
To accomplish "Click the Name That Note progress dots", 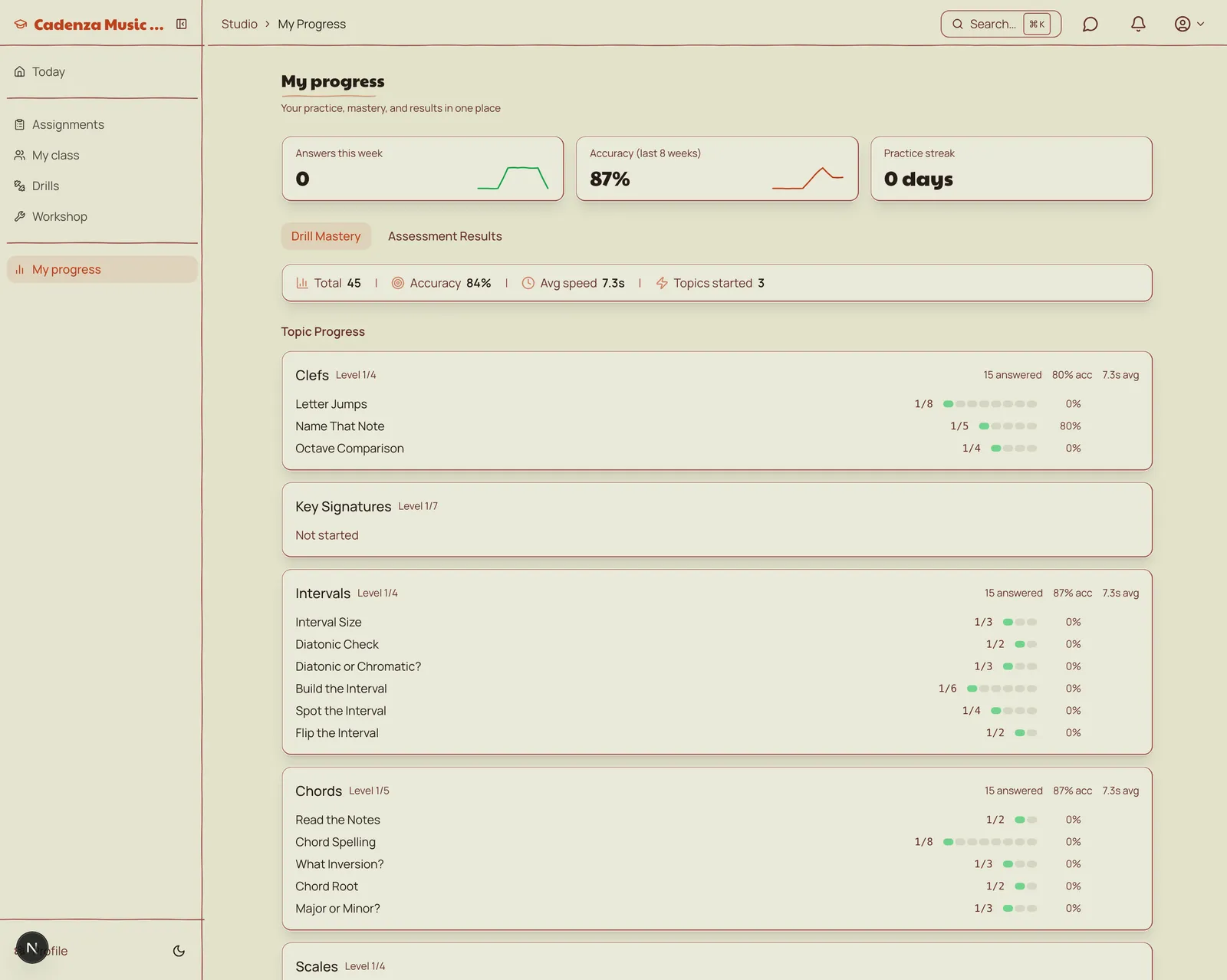I will 1008,426.
